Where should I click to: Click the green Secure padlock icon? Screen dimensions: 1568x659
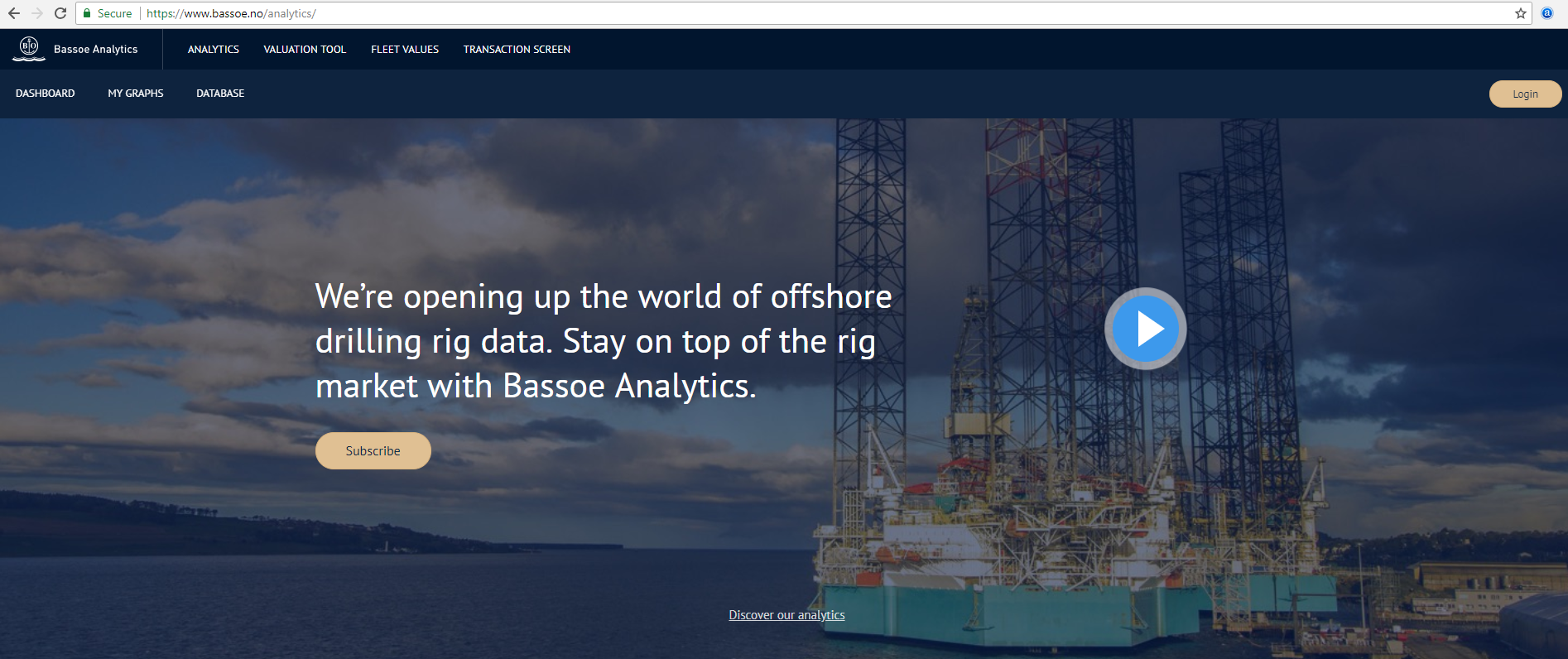(x=87, y=13)
